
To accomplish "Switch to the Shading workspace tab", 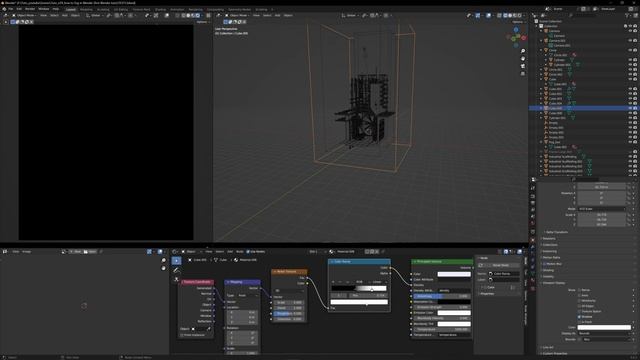I will point(160,9).
